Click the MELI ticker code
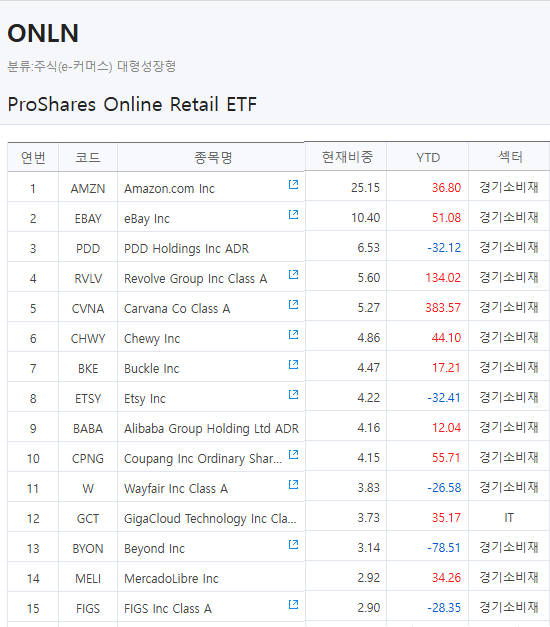This screenshot has width=550, height=627. click(x=88, y=579)
